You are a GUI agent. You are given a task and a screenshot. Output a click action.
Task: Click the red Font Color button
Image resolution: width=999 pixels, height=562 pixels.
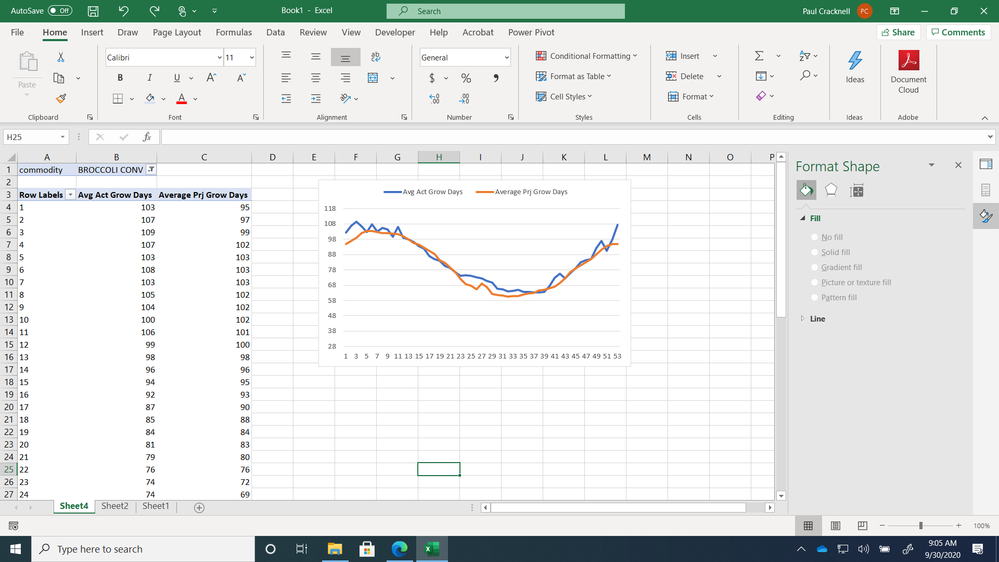click(182, 98)
